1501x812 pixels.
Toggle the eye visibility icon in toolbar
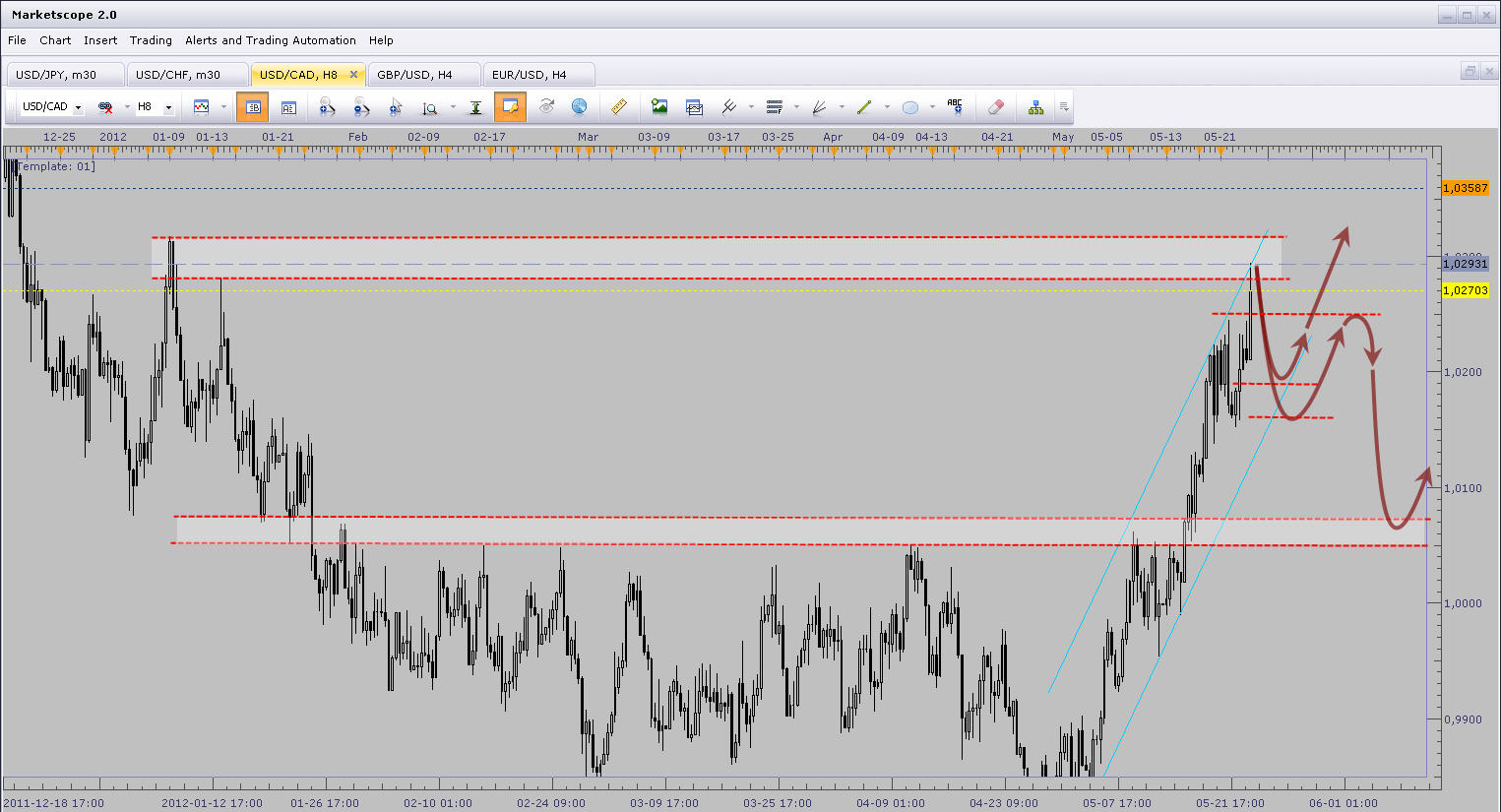coord(547,107)
